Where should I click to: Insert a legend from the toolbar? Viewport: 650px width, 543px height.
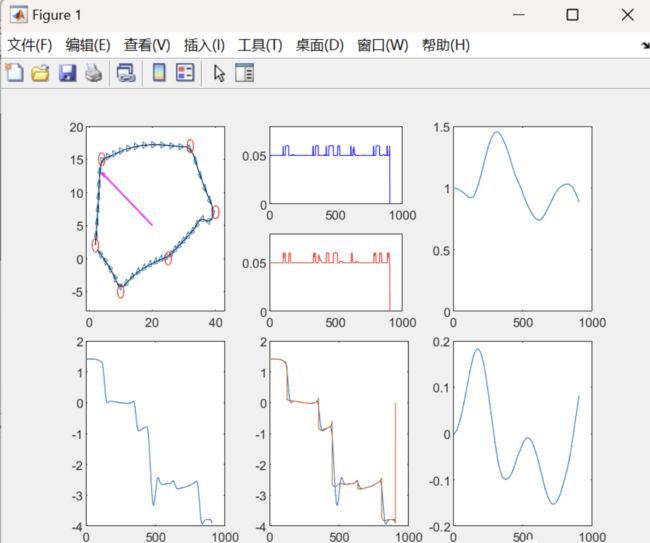pos(185,73)
